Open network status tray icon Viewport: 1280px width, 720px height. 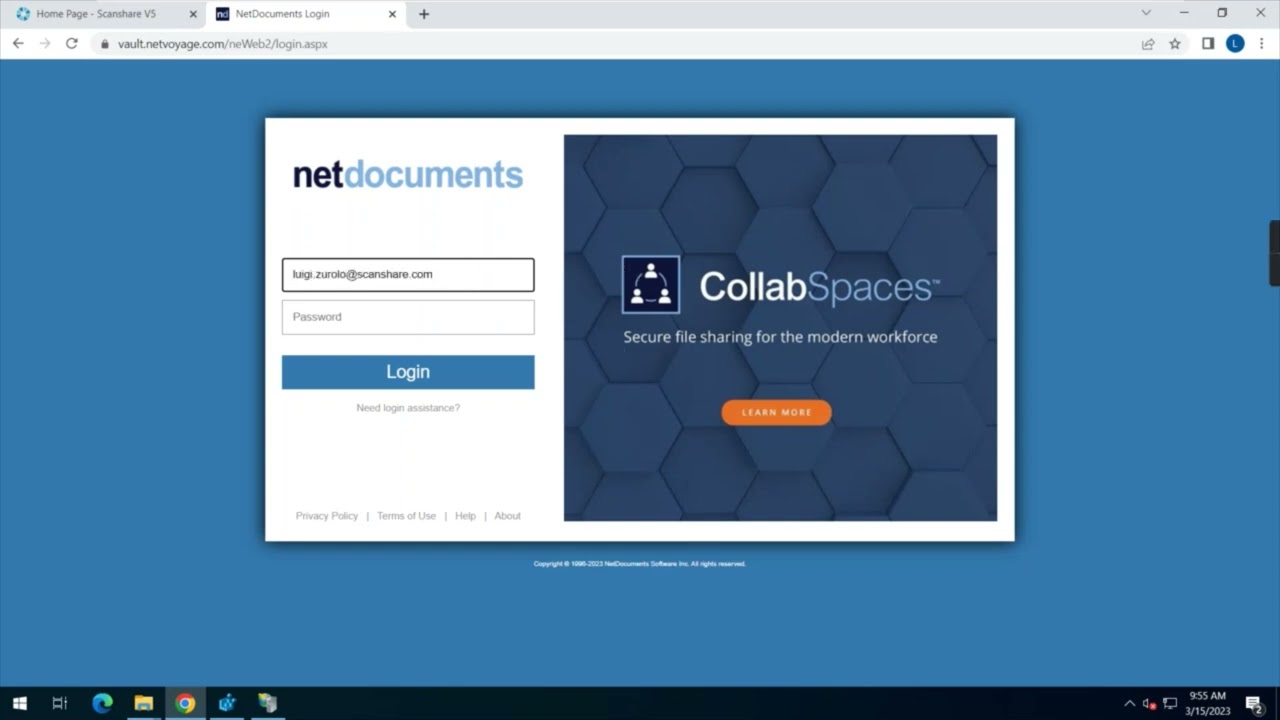point(1169,704)
